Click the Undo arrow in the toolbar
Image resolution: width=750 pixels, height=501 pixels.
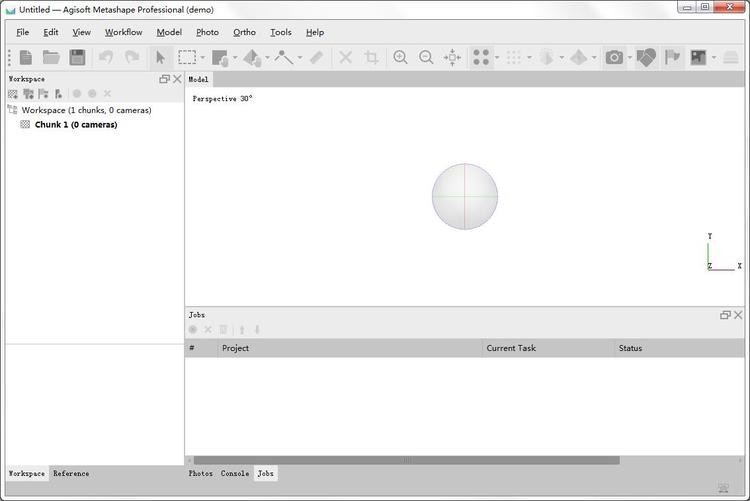coord(106,57)
